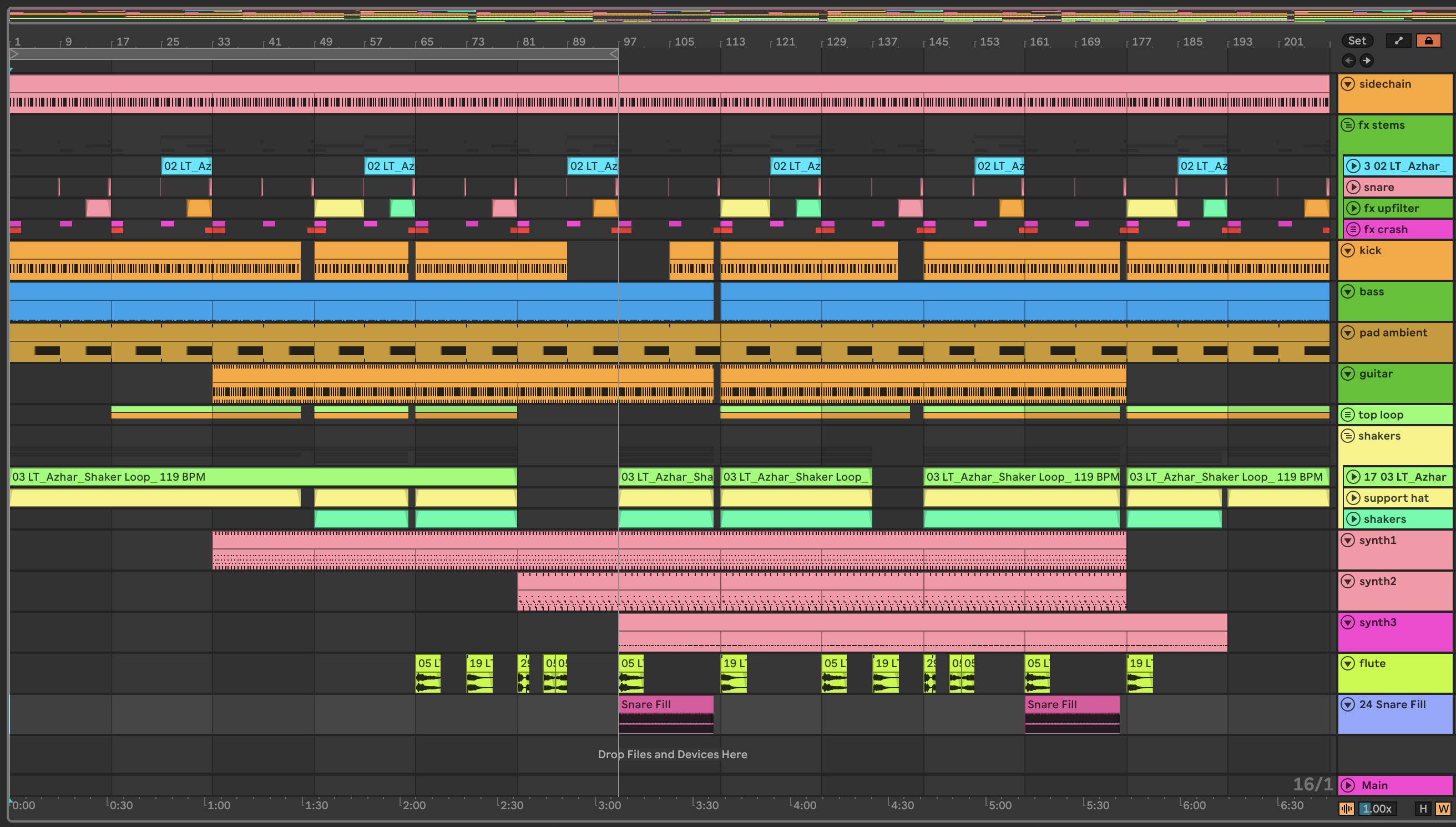Expand the fx crash group icon
1456x827 pixels.
(1353, 229)
